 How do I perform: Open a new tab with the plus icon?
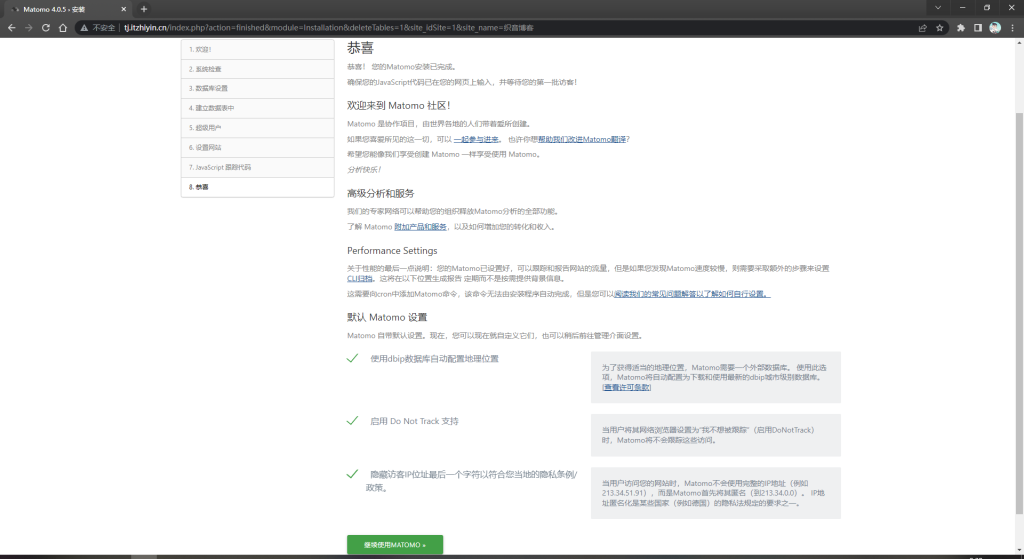point(144,9)
